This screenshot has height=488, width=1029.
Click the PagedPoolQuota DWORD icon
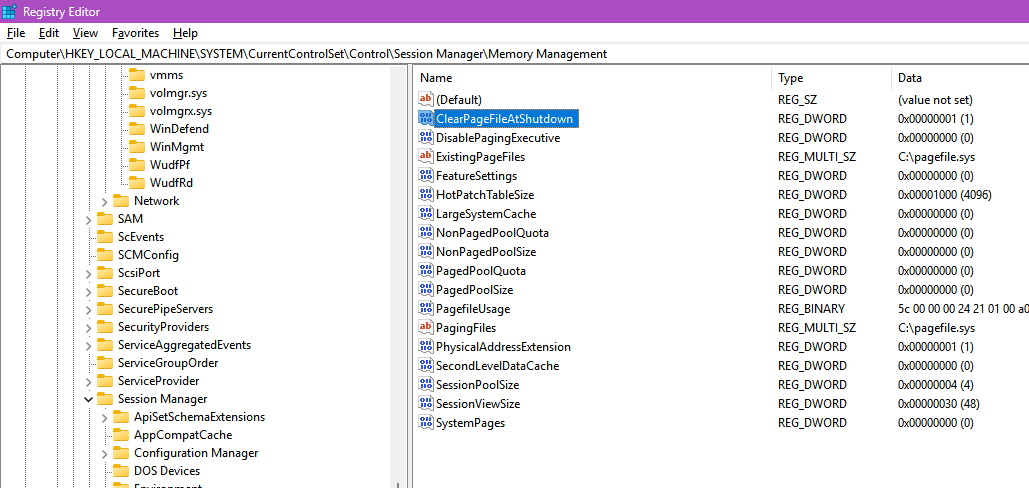point(427,271)
